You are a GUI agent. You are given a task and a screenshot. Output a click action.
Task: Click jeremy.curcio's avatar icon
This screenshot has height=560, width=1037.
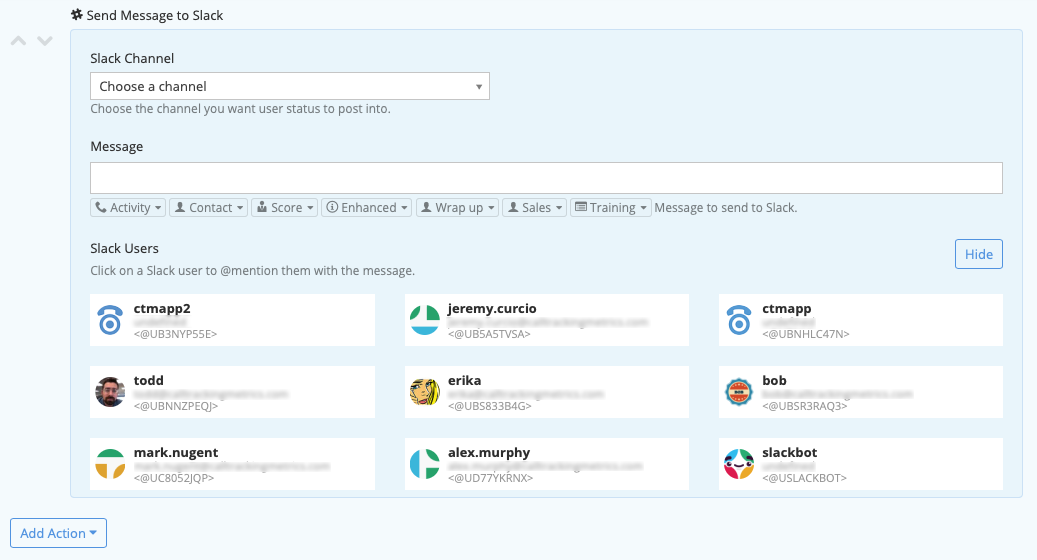coord(425,320)
